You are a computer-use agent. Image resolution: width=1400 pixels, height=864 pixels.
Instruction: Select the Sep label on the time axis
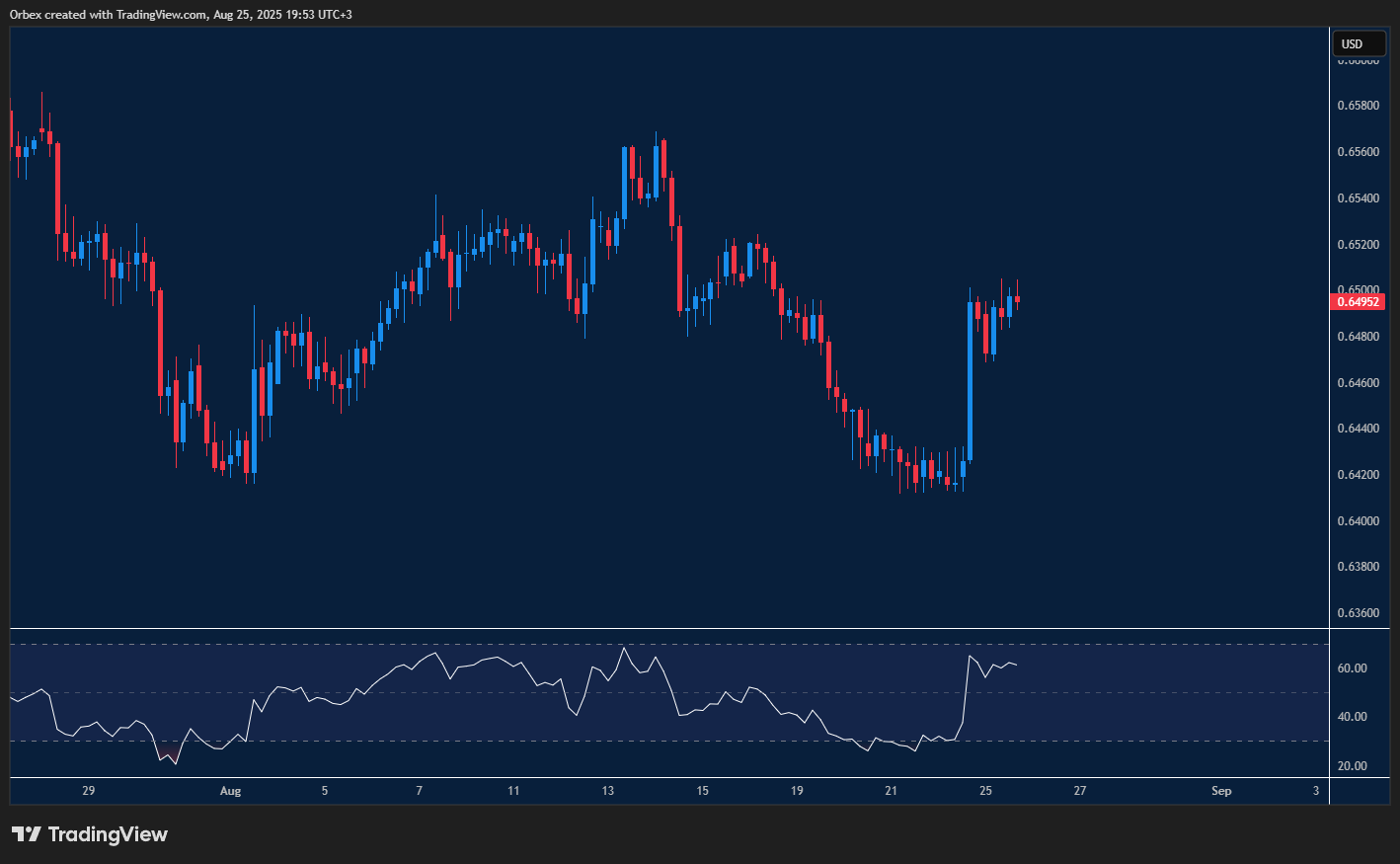[1220, 791]
